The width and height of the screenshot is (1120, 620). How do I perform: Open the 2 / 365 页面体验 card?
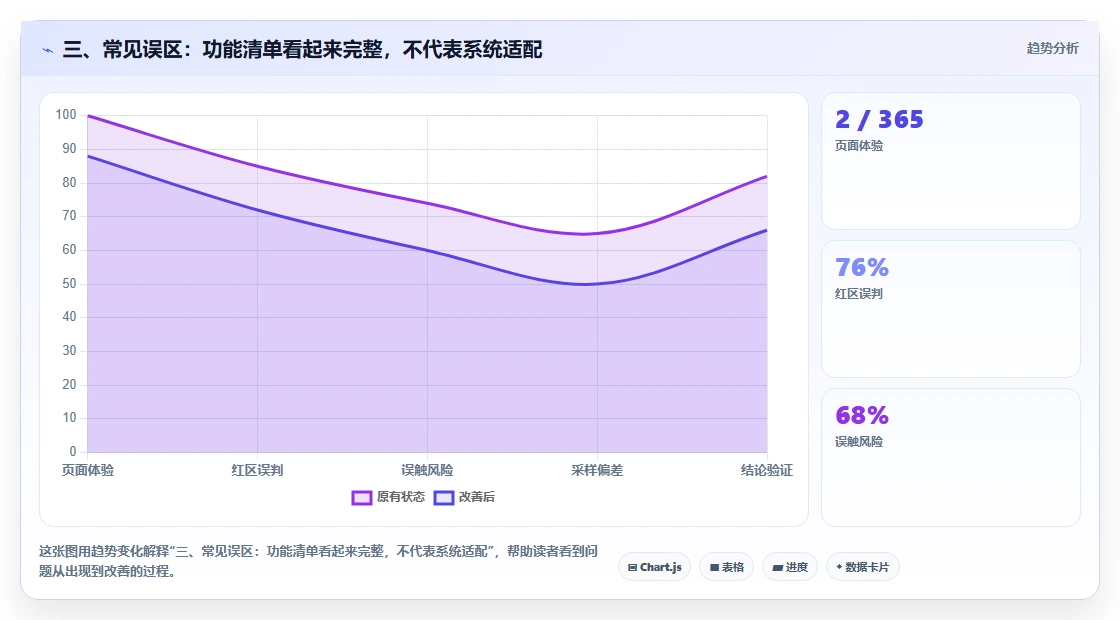click(951, 161)
